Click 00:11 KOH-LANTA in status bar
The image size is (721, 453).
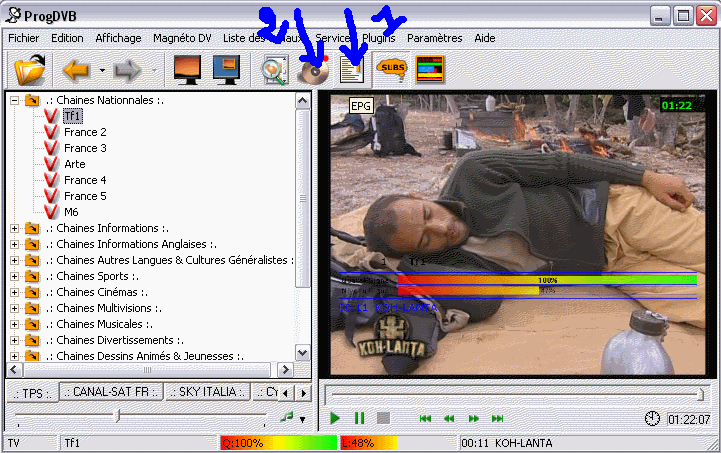[x=506, y=443]
